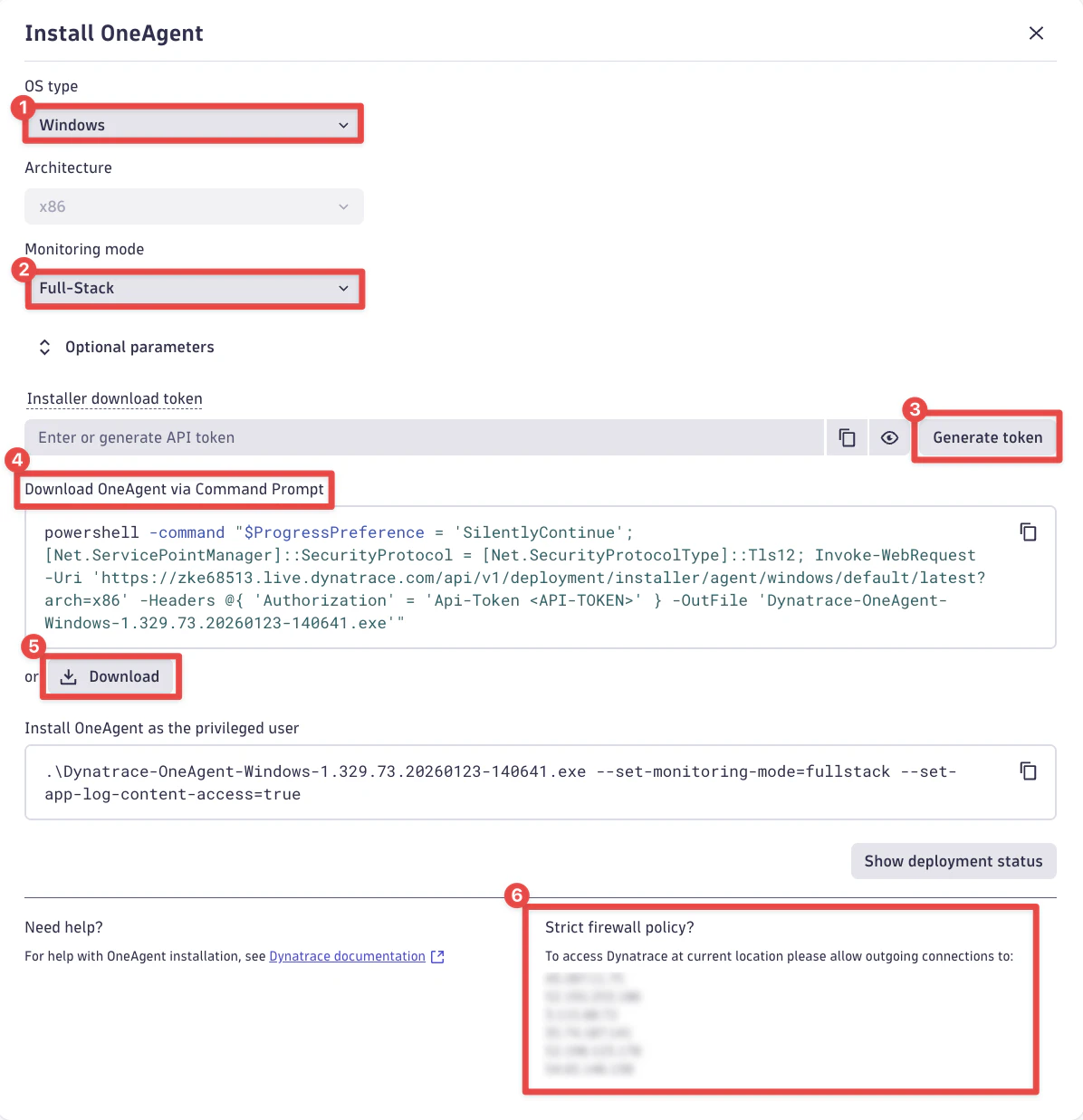1083x1120 pixels.
Task: Copy the install as privileged user command
Action: tap(1028, 771)
